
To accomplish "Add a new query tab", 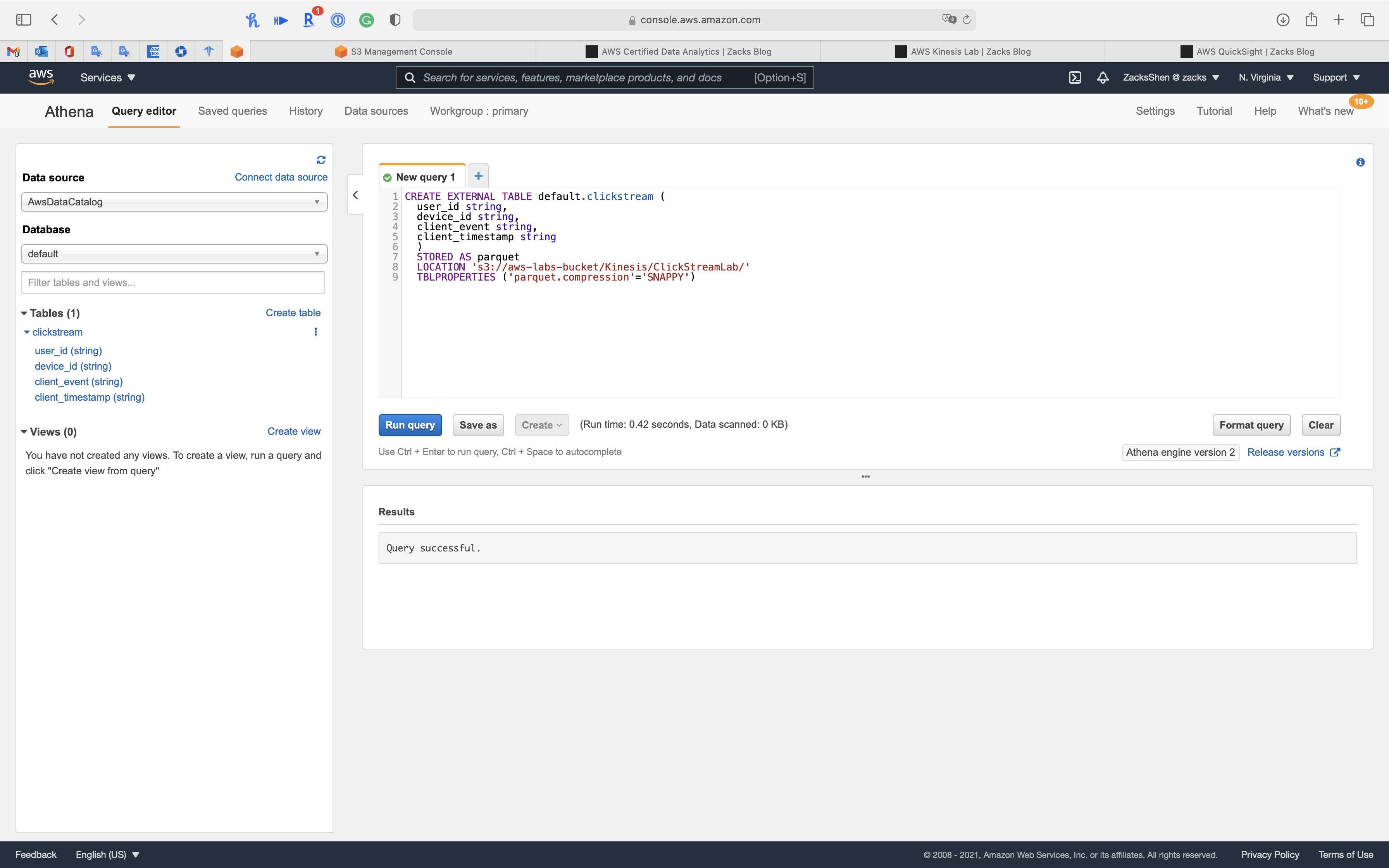I will (478, 176).
